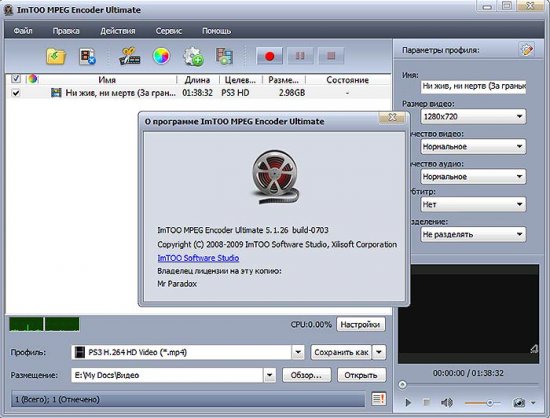Screen dimensions: 550x418
Task: Stop the preview playback
Action: tap(427, 403)
